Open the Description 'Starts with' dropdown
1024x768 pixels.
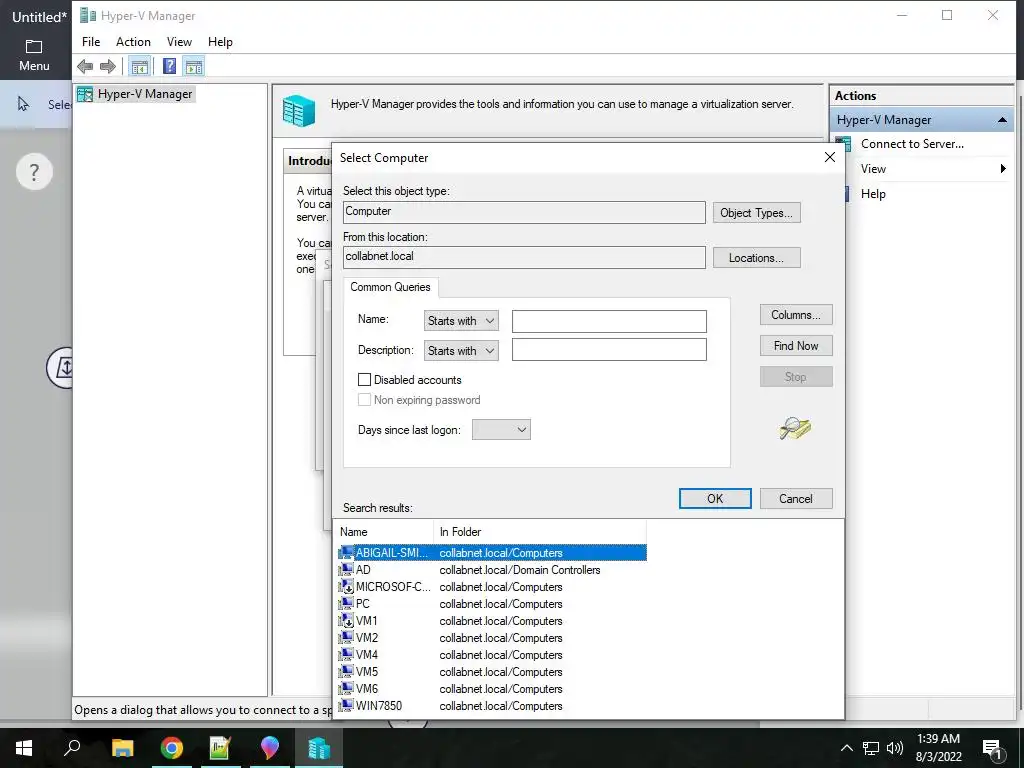click(x=461, y=351)
